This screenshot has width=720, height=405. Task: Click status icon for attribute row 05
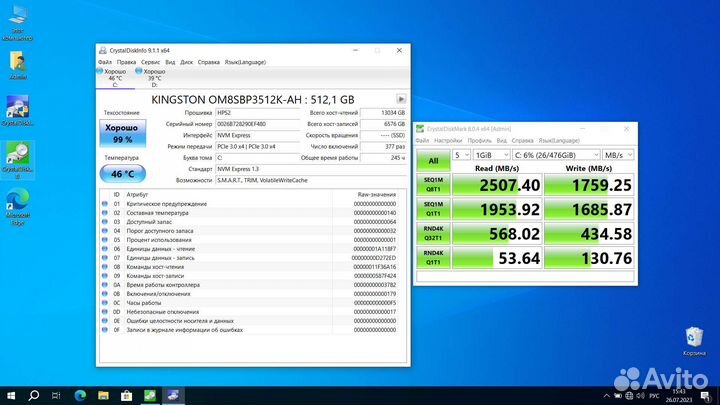point(105,240)
